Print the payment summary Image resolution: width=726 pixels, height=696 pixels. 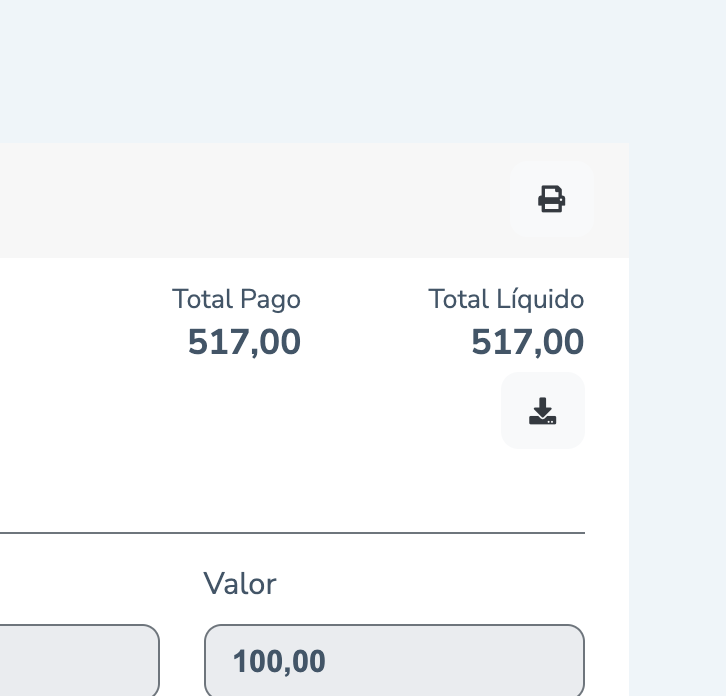coord(552,199)
